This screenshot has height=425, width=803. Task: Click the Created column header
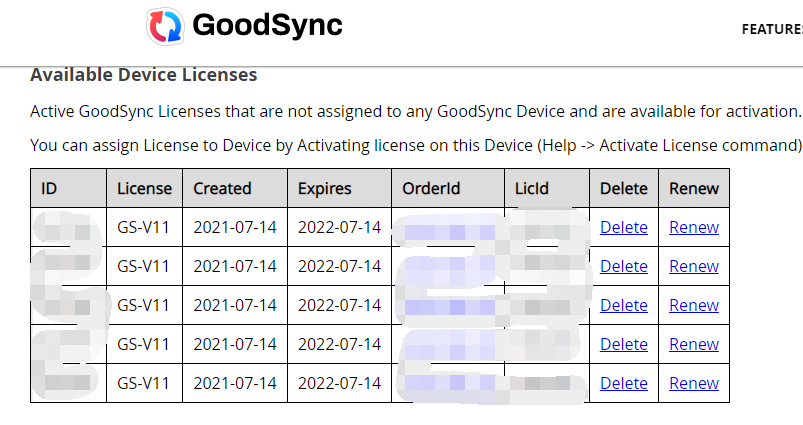click(x=222, y=188)
